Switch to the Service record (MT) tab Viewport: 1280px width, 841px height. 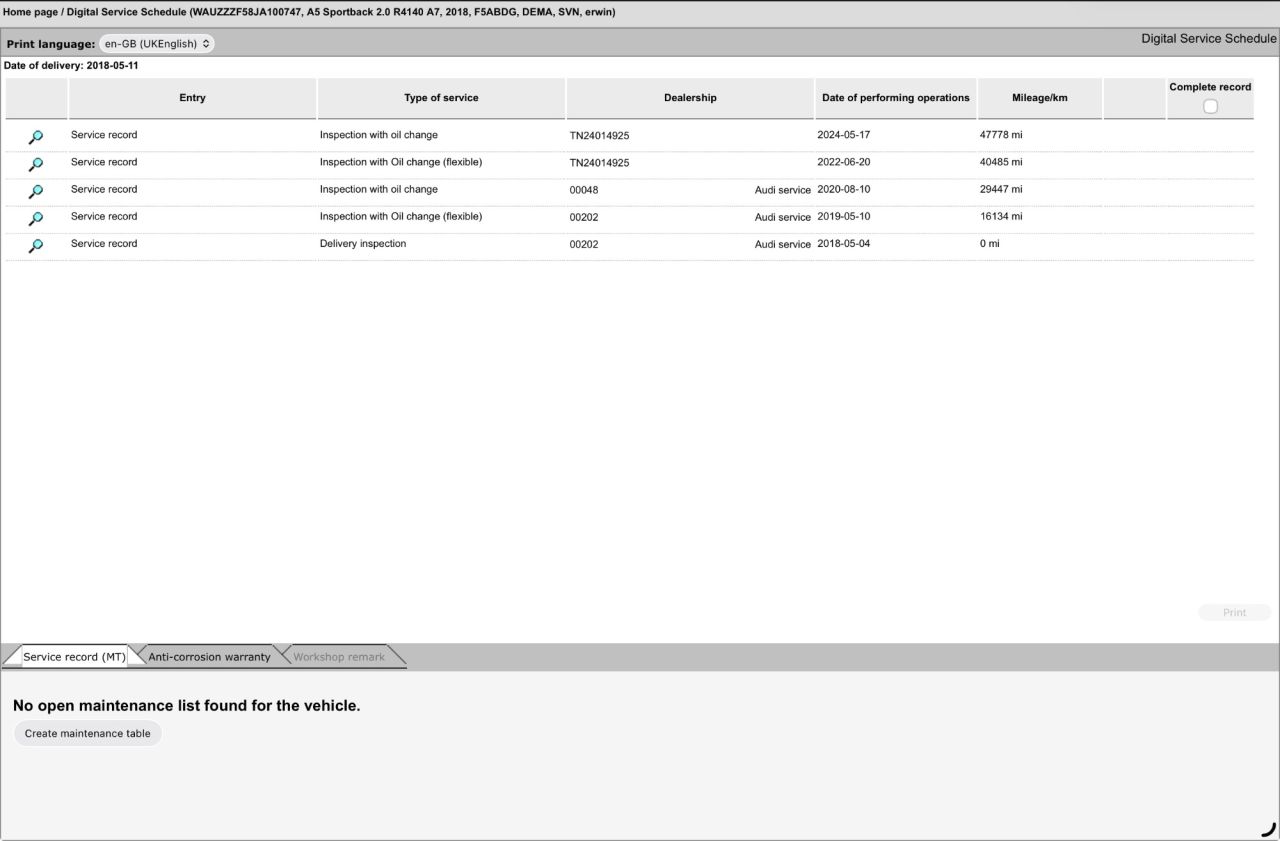coord(74,657)
